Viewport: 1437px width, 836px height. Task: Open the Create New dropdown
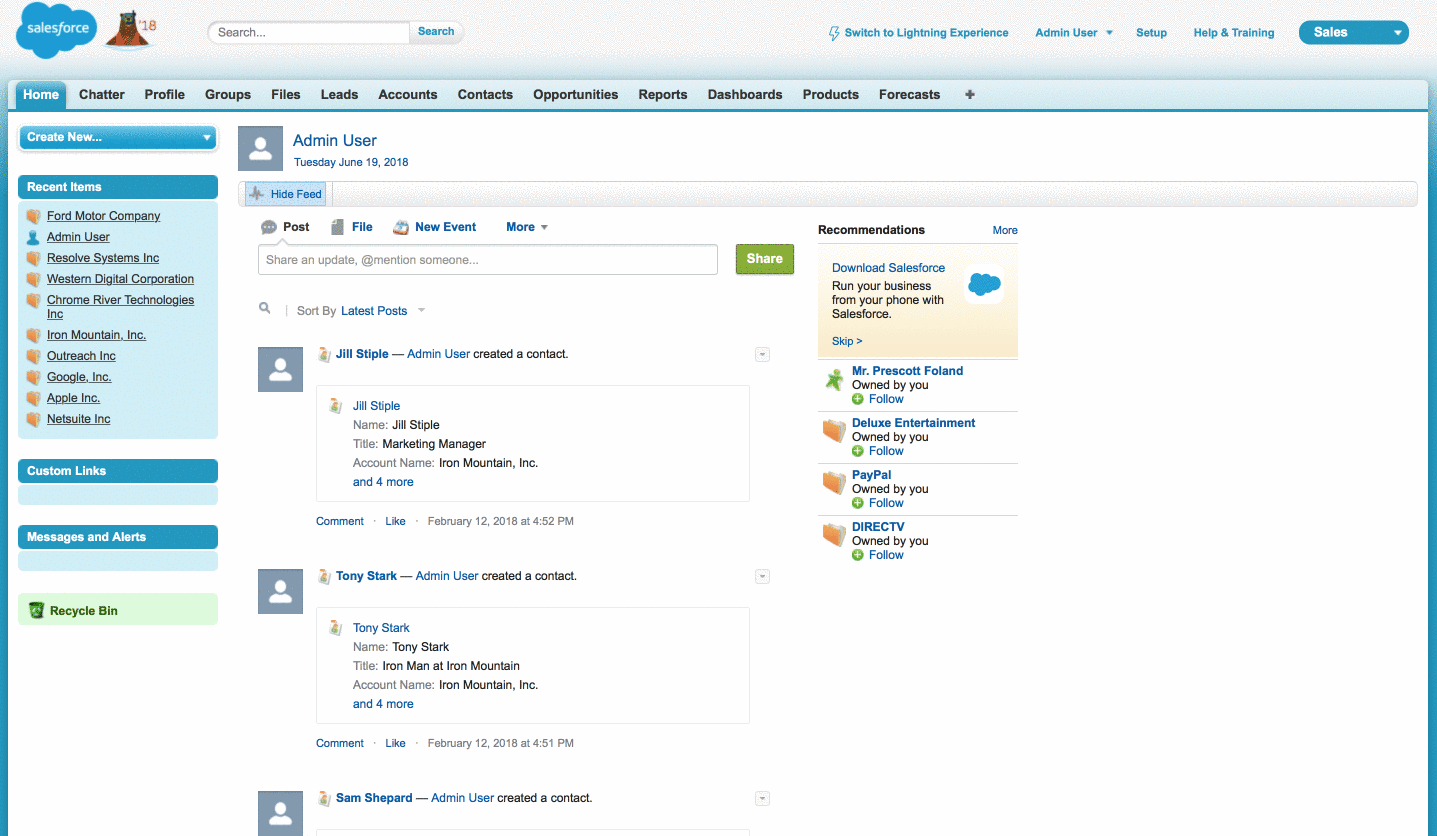point(118,137)
